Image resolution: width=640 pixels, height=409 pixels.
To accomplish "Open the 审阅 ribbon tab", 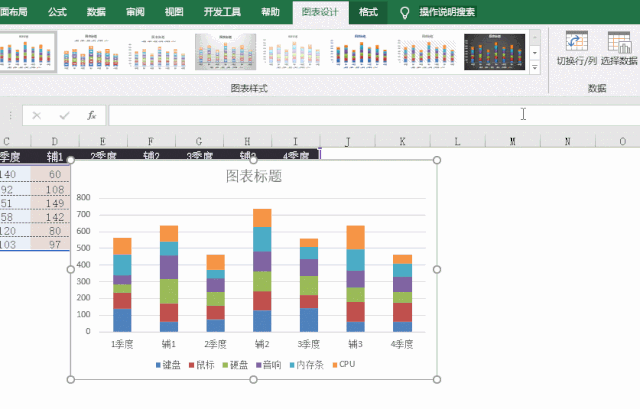I will click(x=135, y=12).
